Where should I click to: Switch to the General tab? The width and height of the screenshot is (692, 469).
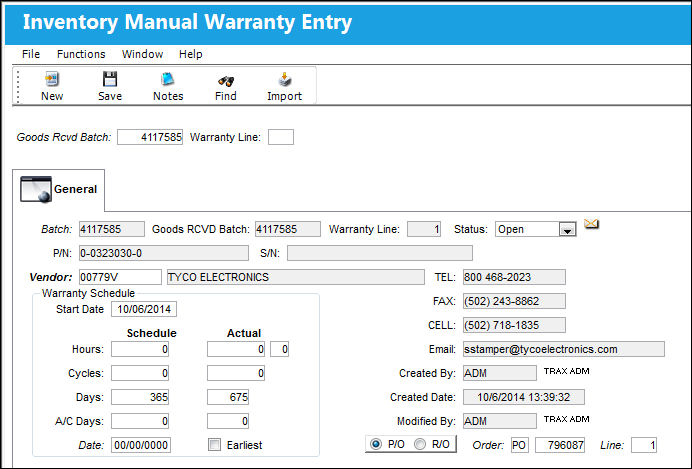59,190
